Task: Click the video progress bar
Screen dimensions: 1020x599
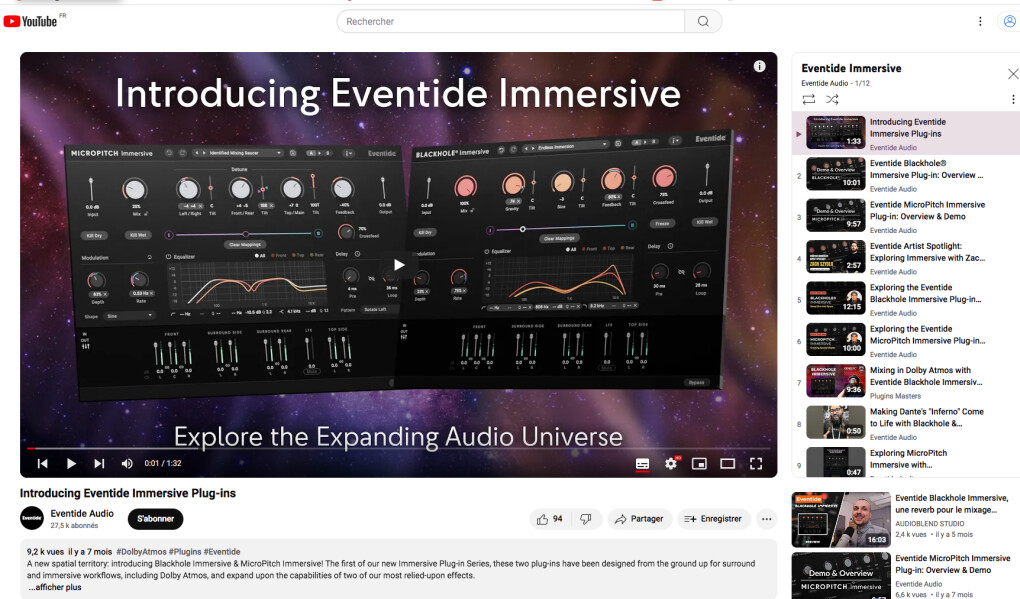Action: click(x=398, y=448)
